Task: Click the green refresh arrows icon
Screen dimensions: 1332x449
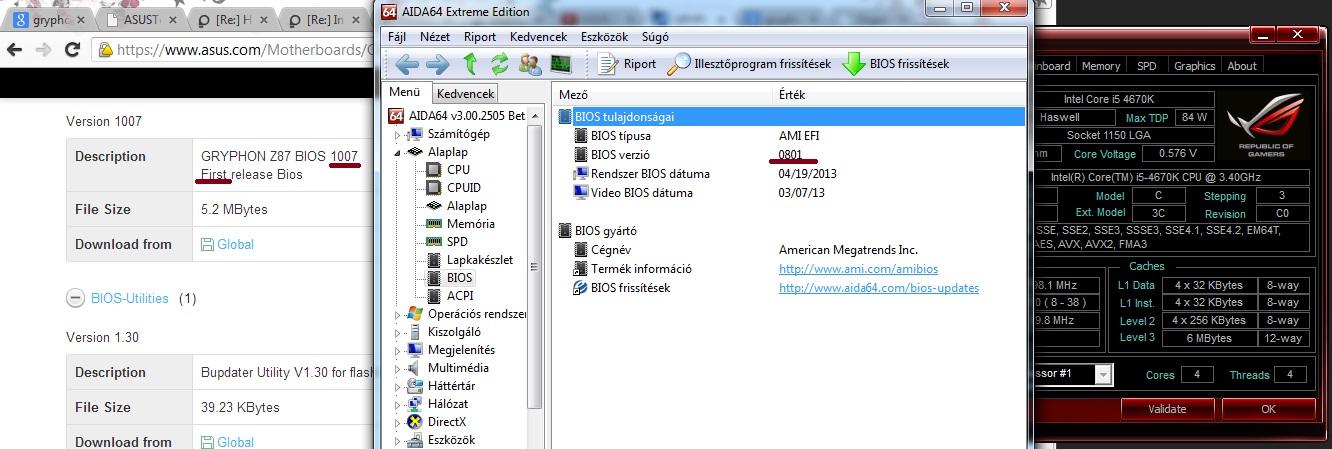Action: pyautogui.click(x=499, y=64)
